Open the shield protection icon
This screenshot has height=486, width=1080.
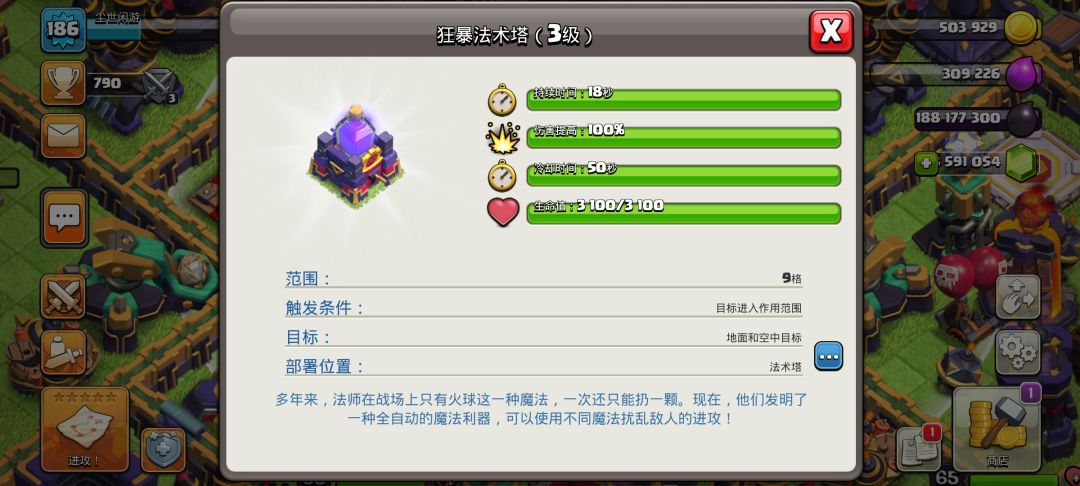pos(163,450)
